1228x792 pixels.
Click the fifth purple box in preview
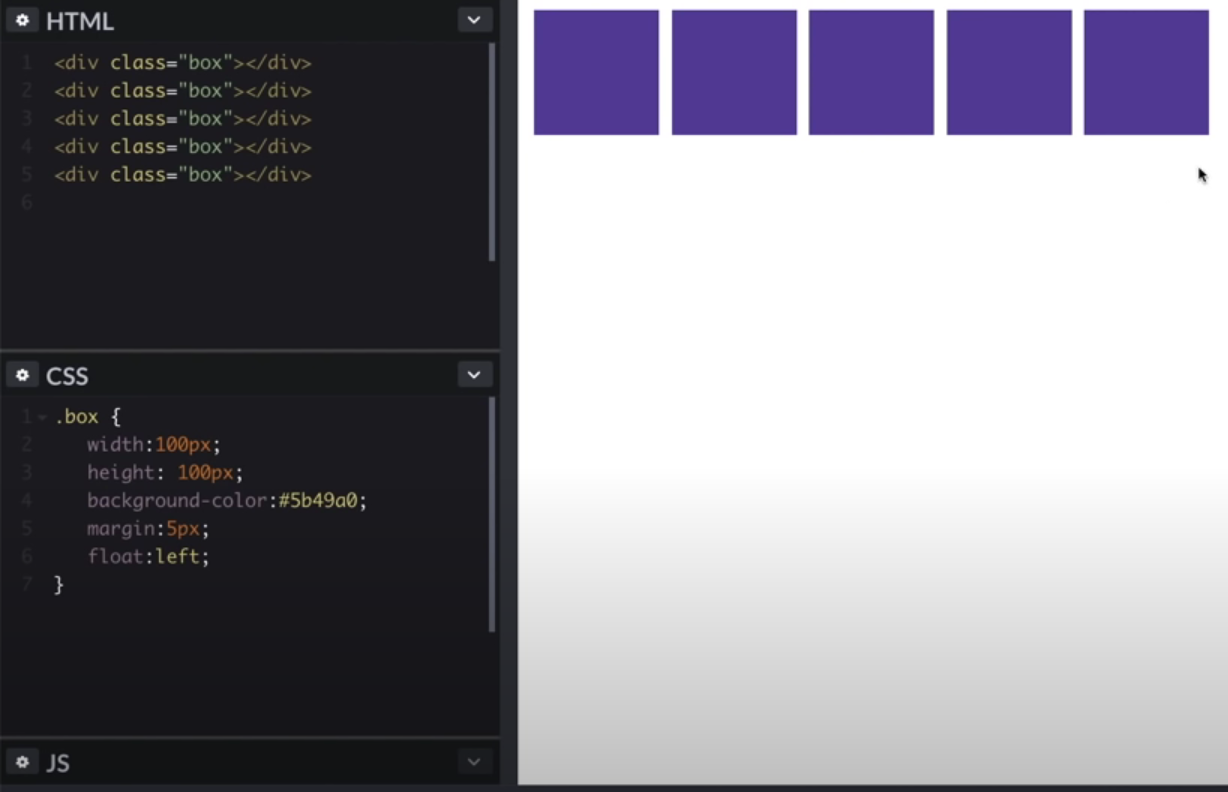click(1146, 72)
